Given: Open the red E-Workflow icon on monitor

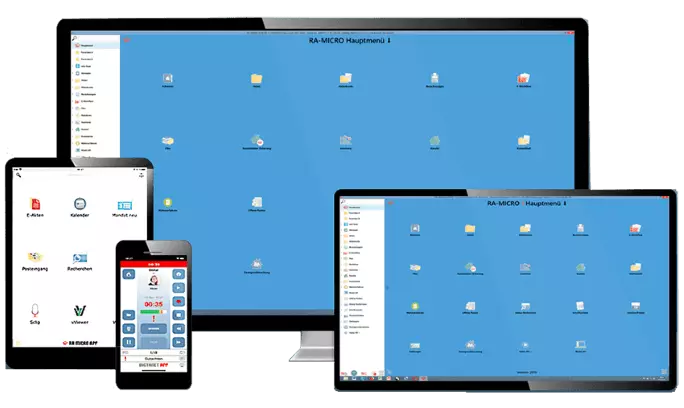Looking at the screenshot, I should tap(523, 79).
